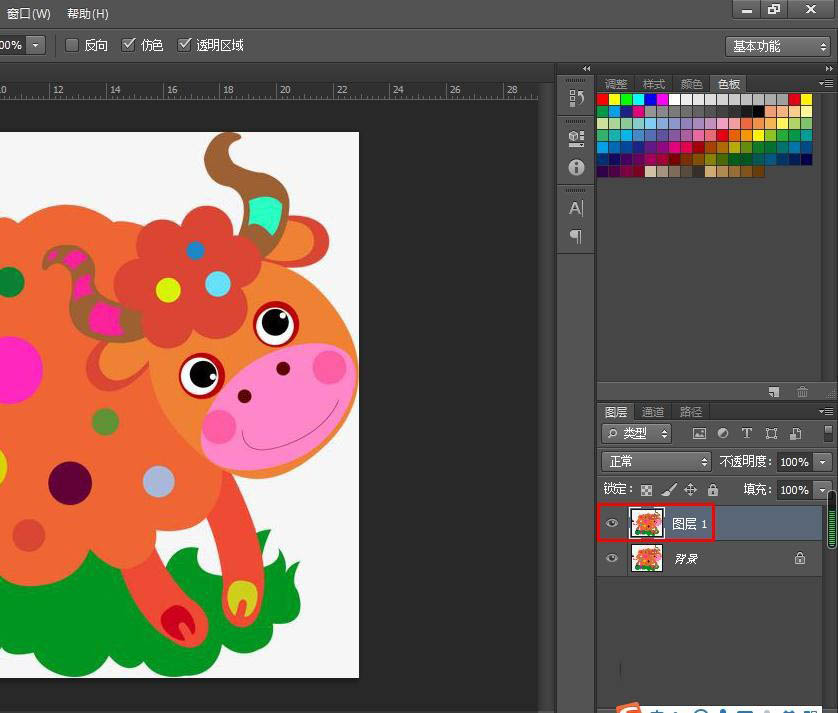The width and height of the screenshot is (838, 713).
Task: Hide the 图层 1 layer visibility eye
Action: [612, 523]
